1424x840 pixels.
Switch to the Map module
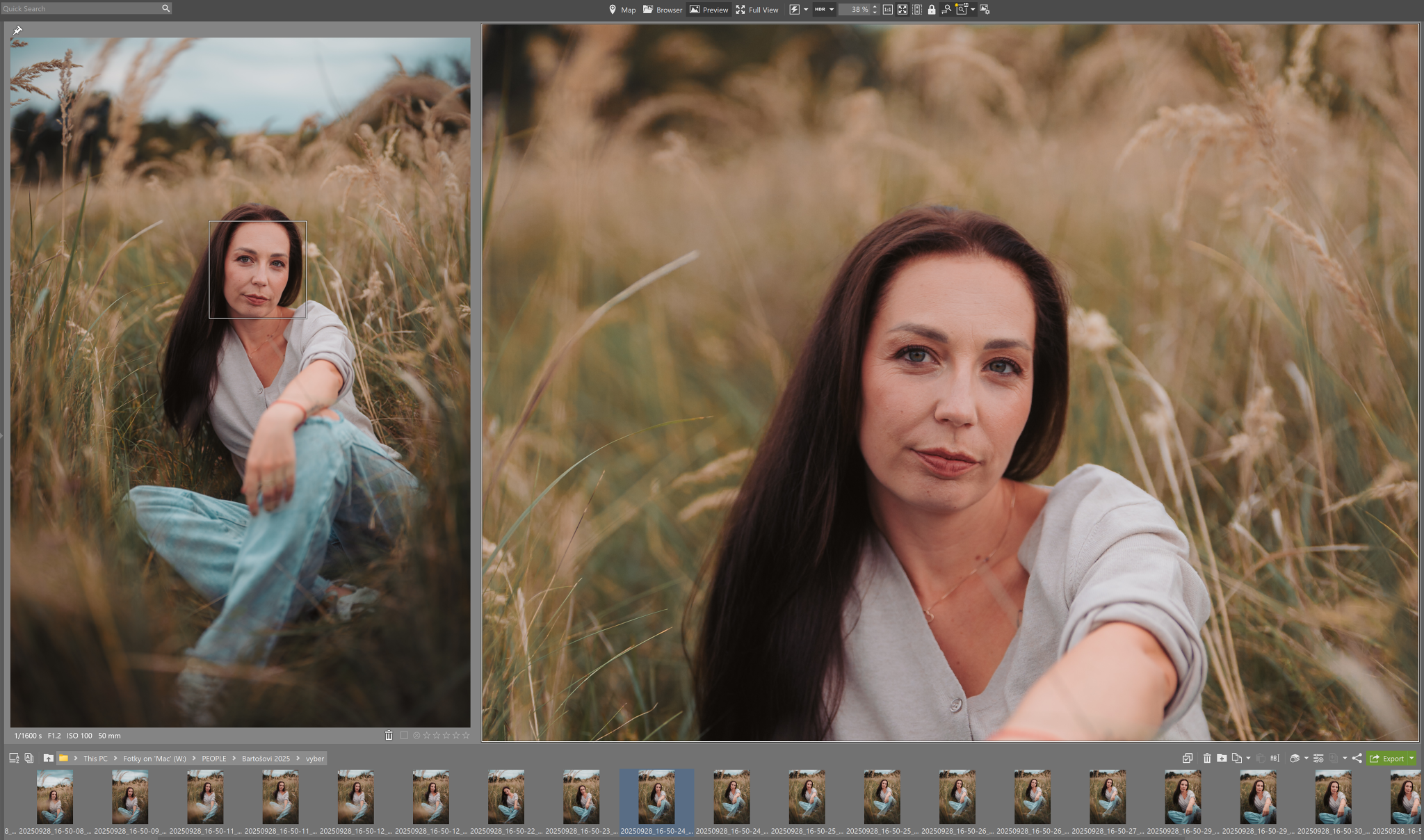[x=622, y=10]
